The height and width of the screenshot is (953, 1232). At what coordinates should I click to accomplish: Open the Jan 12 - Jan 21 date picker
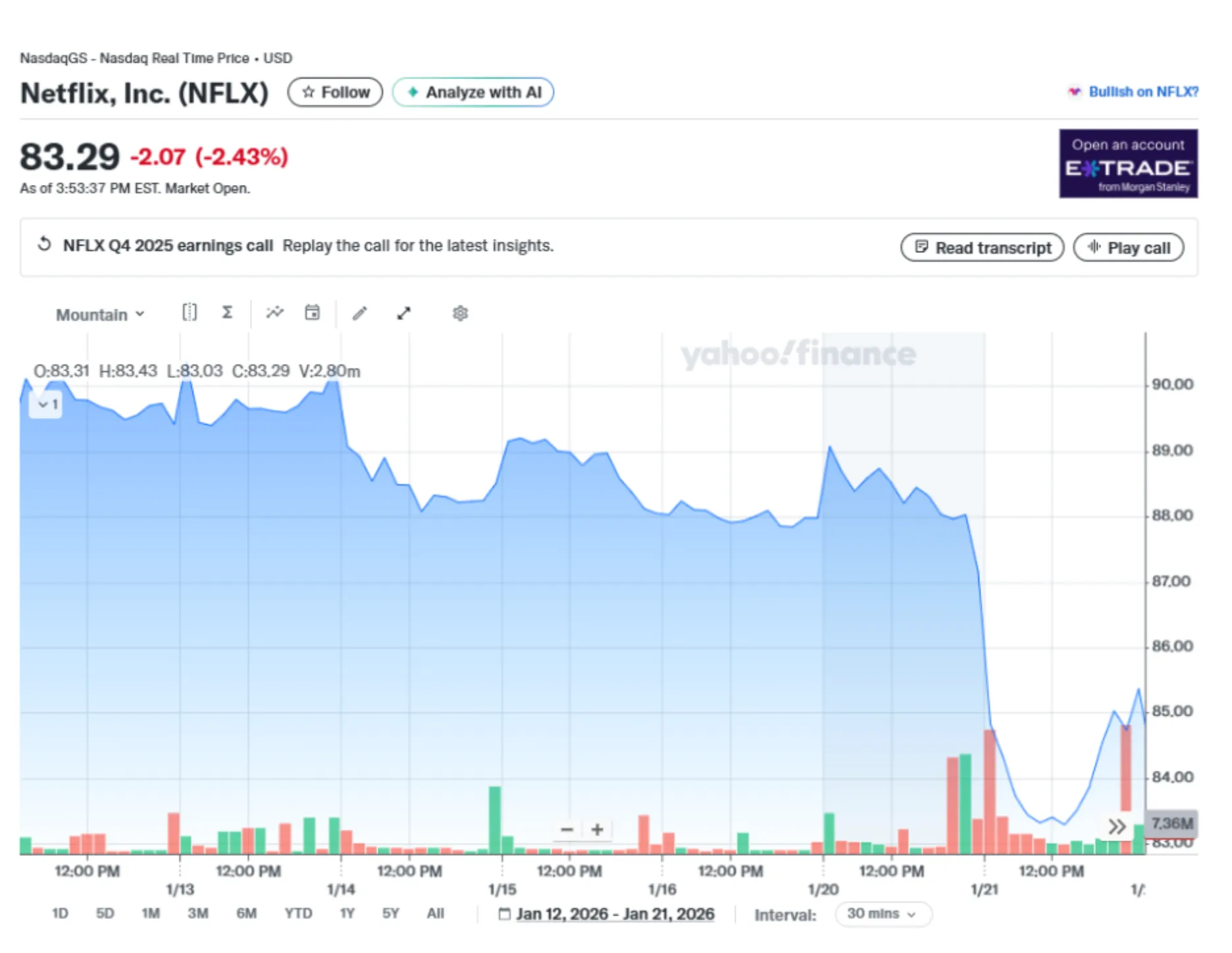click(x=607, y=914)
